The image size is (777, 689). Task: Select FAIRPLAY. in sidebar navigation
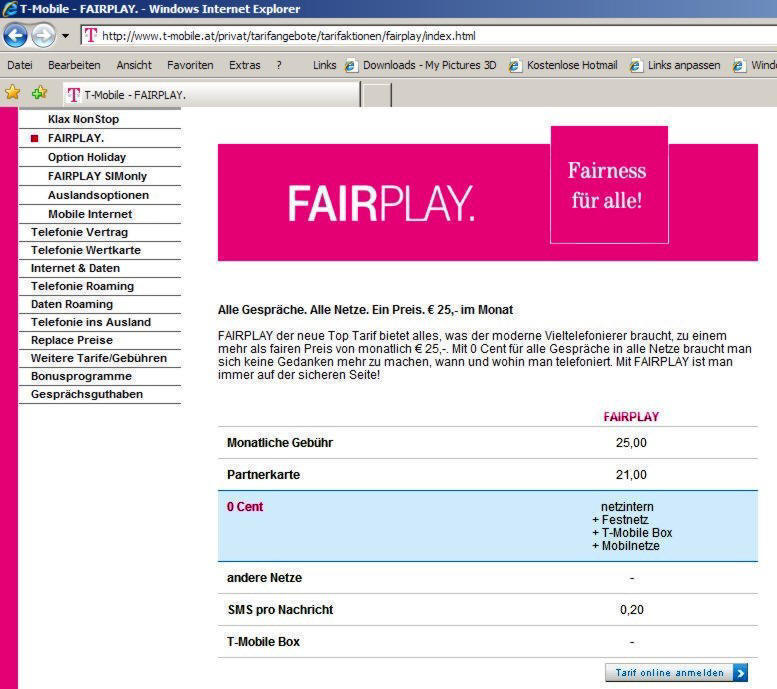[76, 138]
